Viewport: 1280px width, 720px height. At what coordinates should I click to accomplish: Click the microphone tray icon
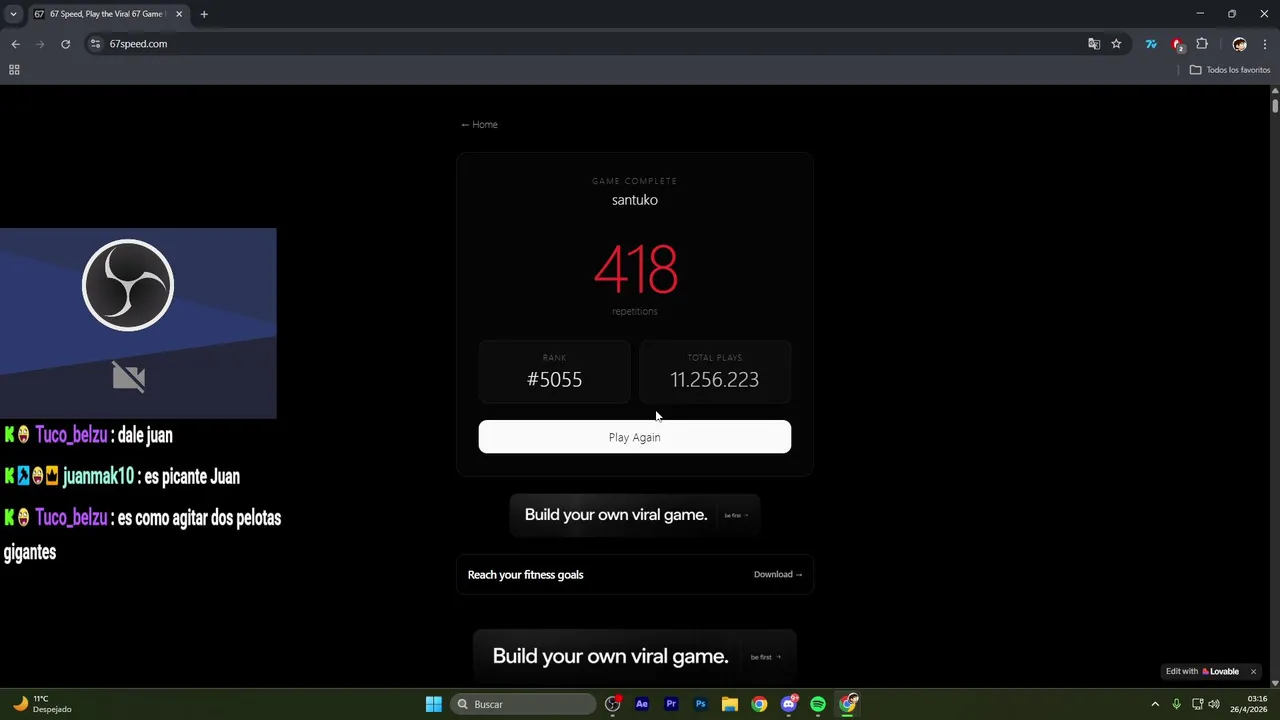(1177, 704)
